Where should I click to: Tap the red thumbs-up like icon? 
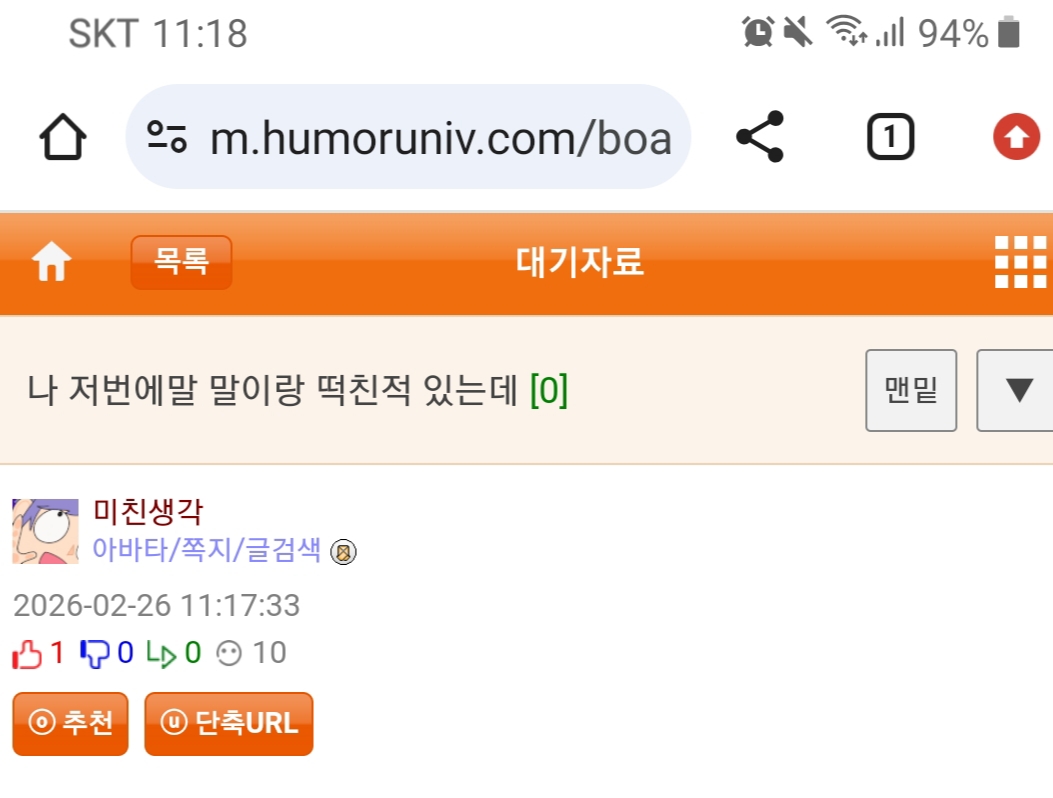pyautogui.click(x=27, y=654)
